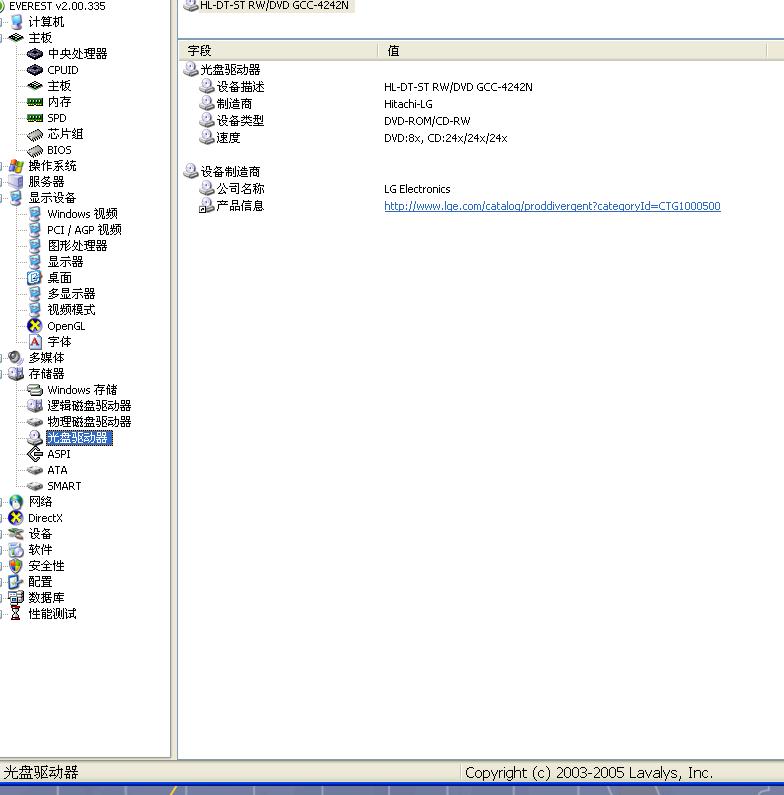Click the LG Electronics value
The height and width of the screenshot is (795, 784).
[x=417, y=189]
